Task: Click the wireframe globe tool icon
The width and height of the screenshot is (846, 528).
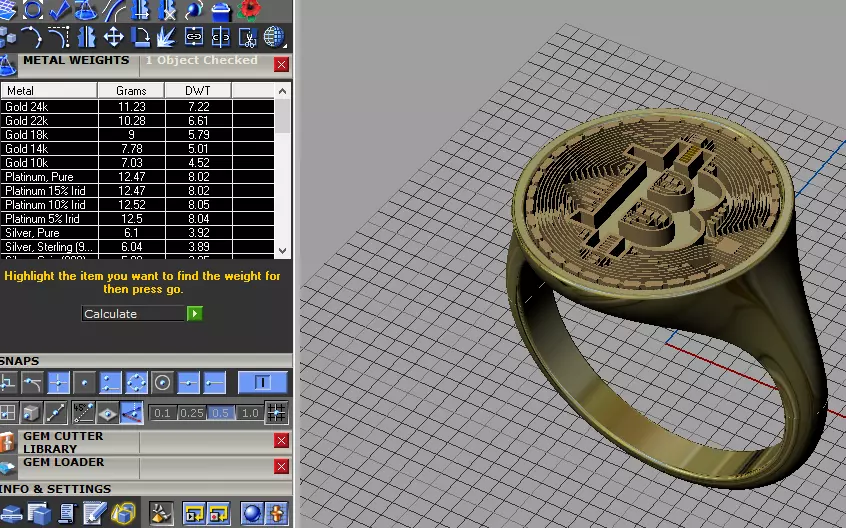Action: (x=275, y=37)
